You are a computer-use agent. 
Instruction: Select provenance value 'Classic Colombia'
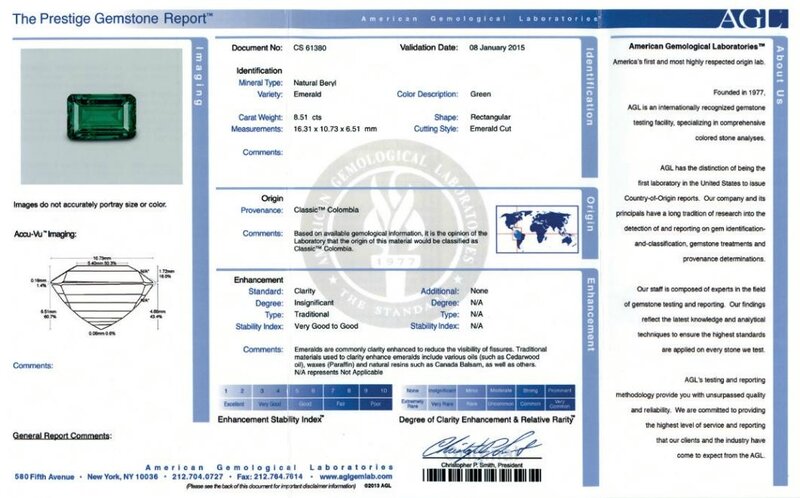tap(326, 210)
